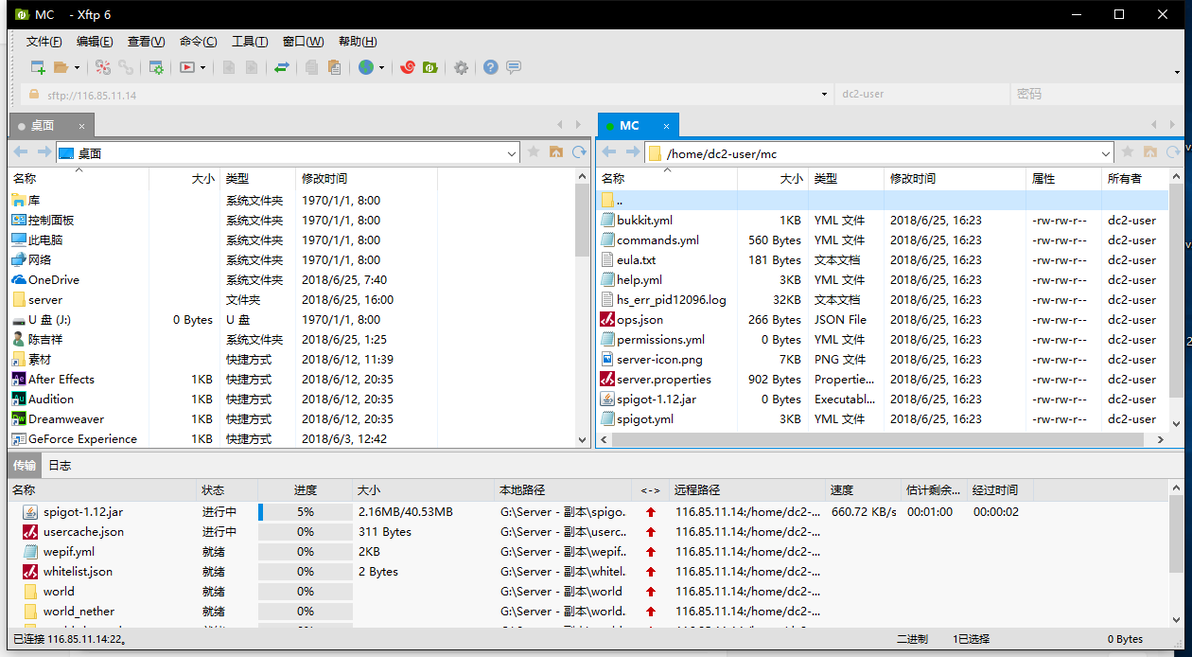Click the chat feedback bubble icon
Viewport: 1192px width, 657px height.
click(x=514, y=68)
